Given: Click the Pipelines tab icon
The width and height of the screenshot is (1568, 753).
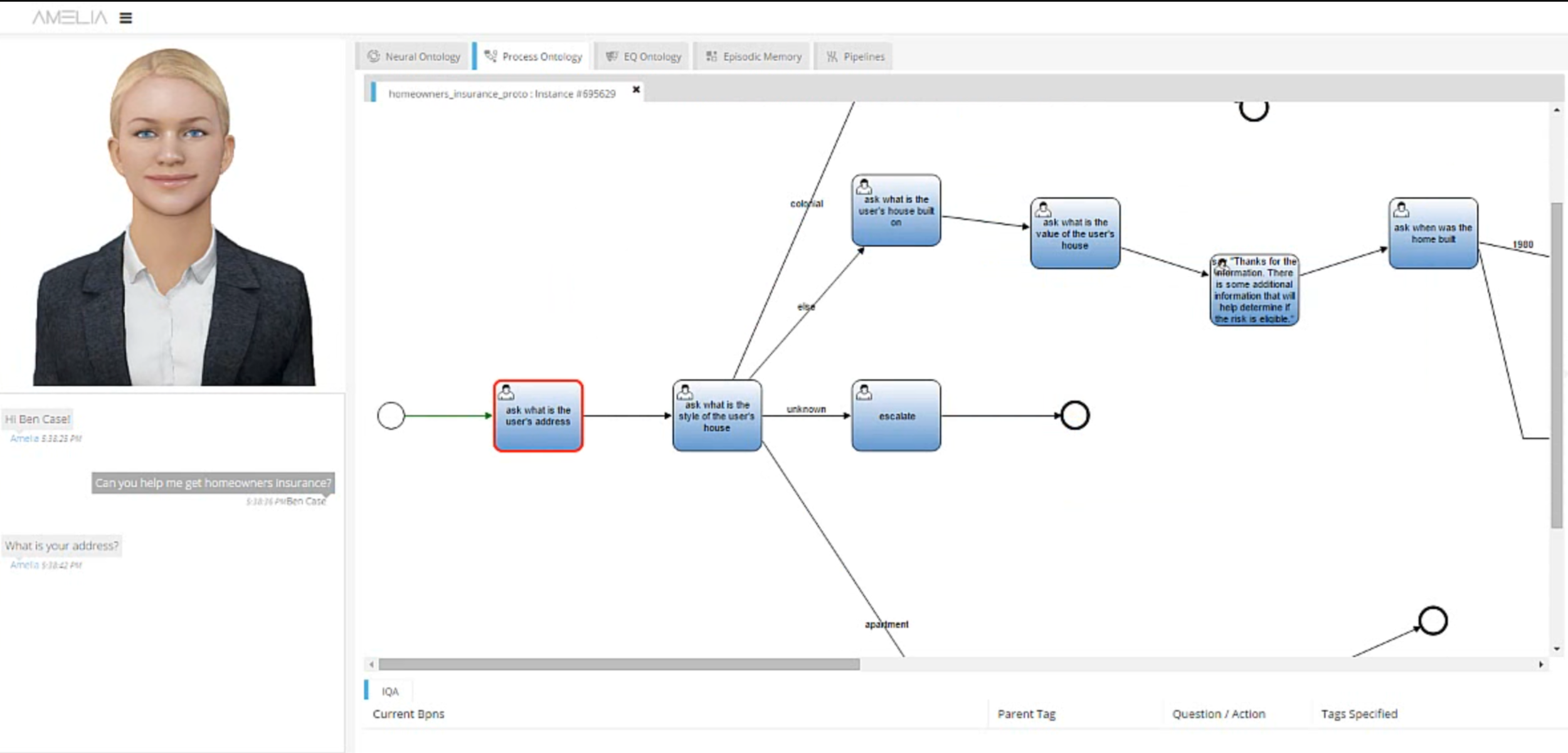Looking at the screenshot, I should 832,56.
